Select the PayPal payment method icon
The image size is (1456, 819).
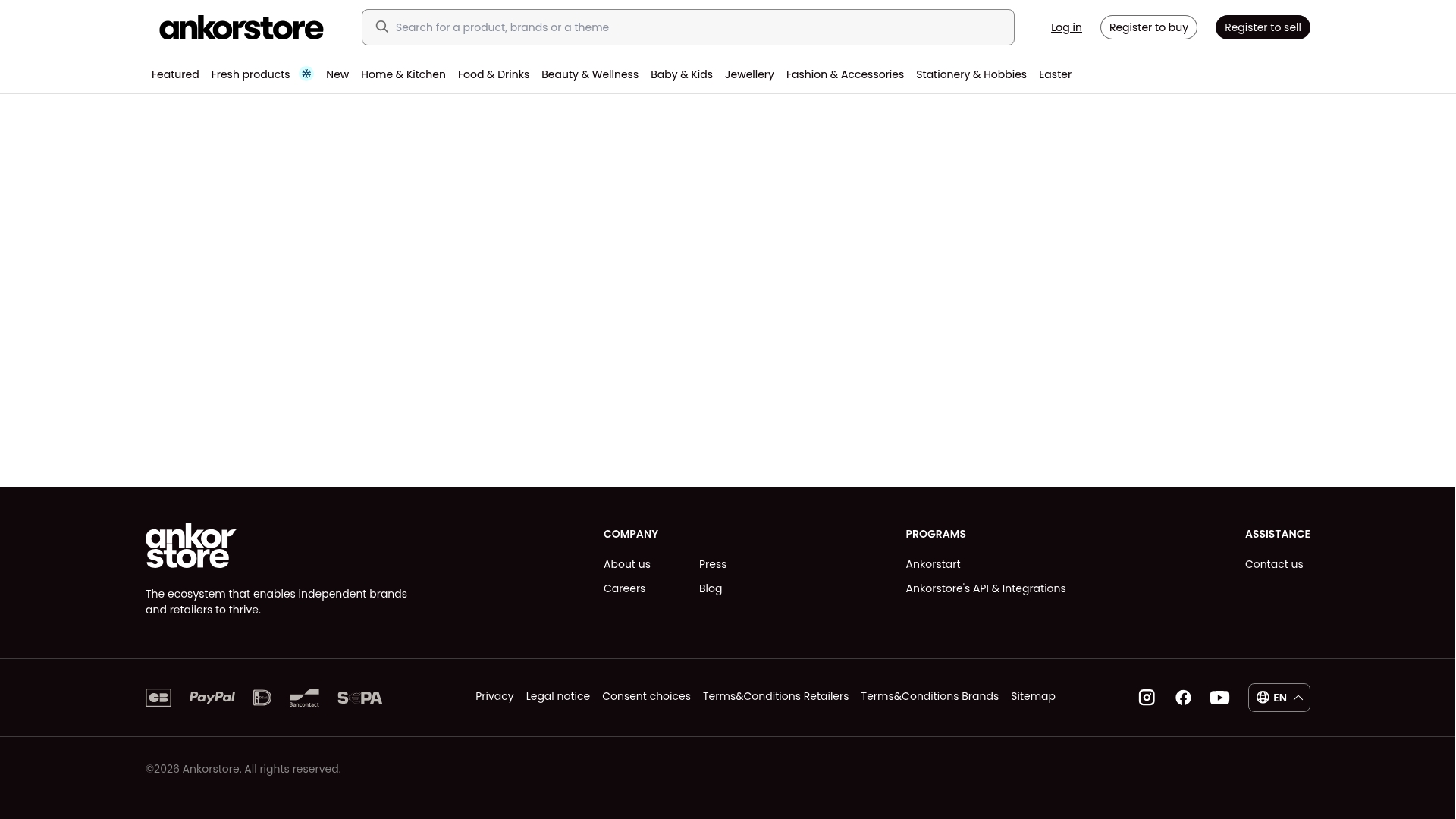point(212,698)
